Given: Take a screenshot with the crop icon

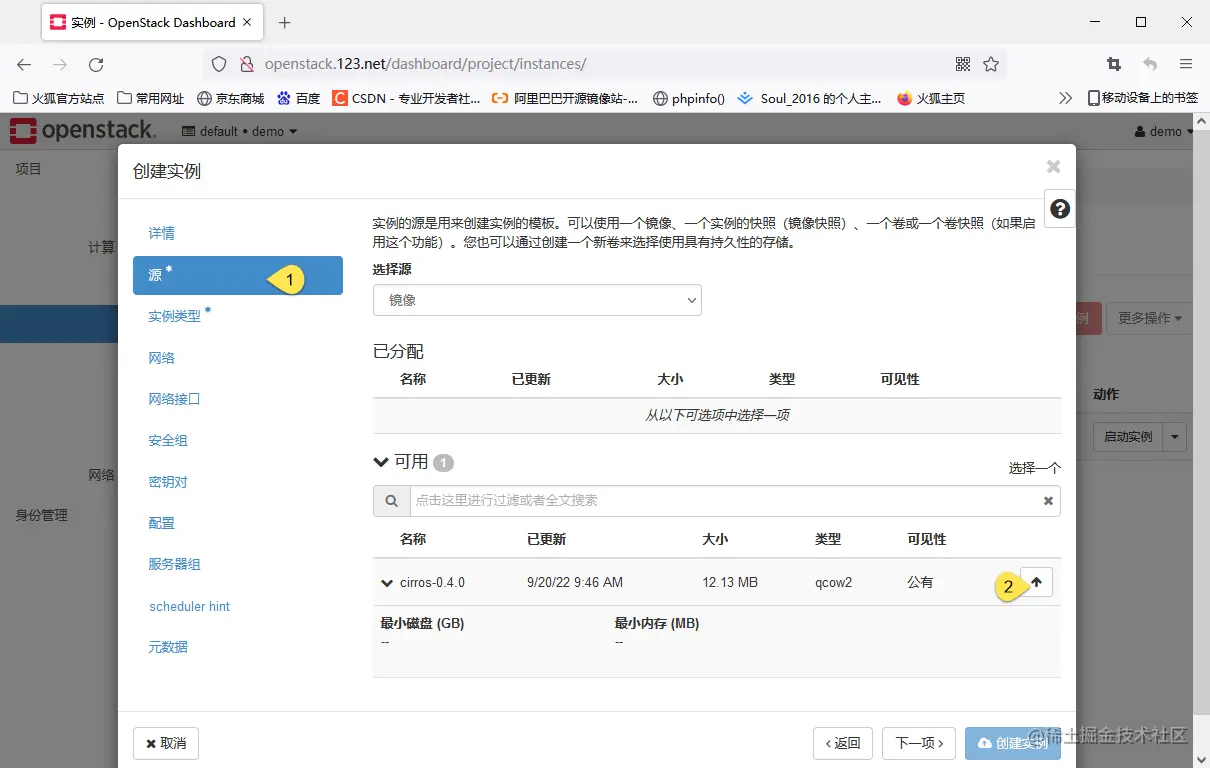Looking at the screenshot, I should coord(1113,63).
